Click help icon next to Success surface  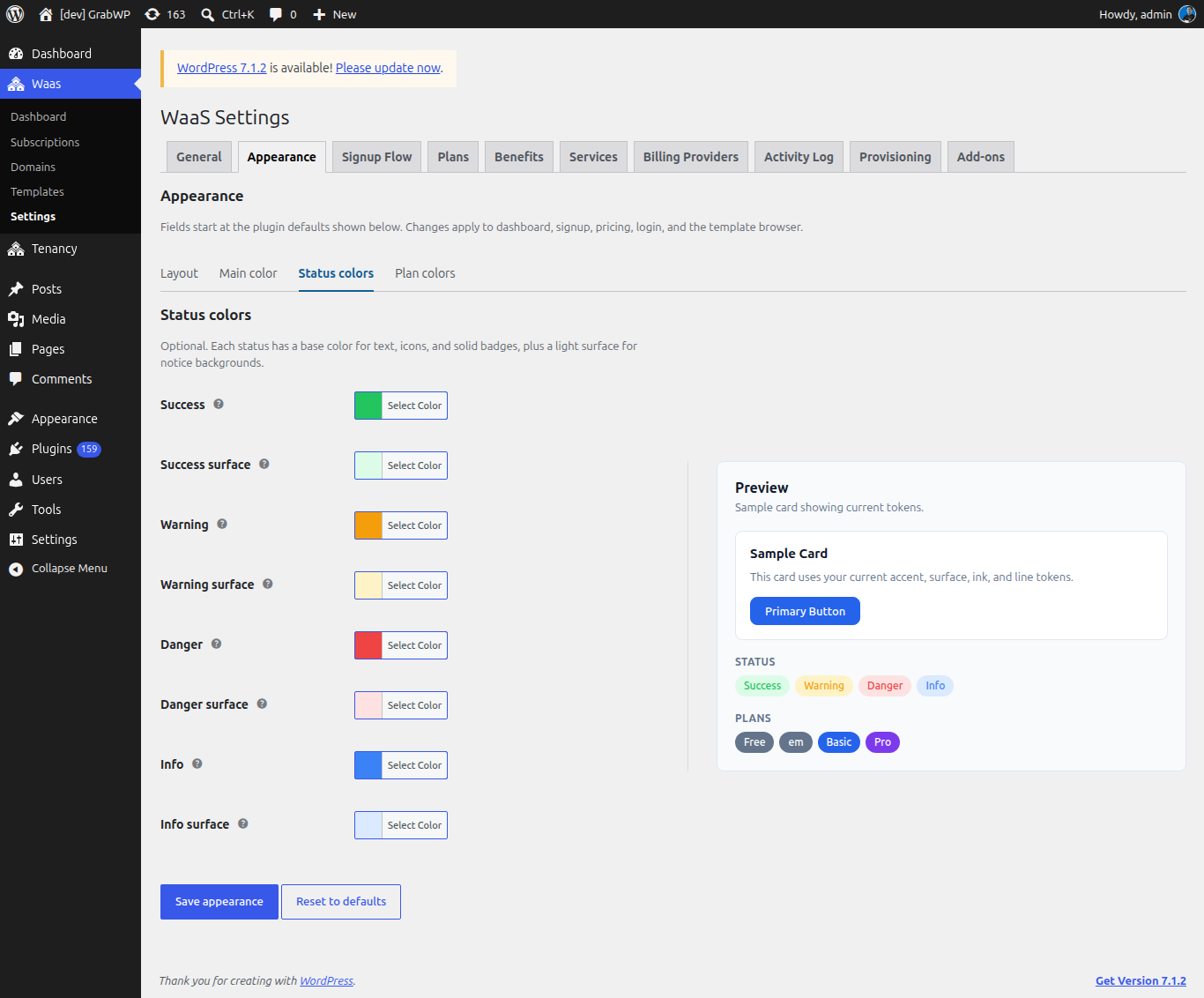click(264, 464)
